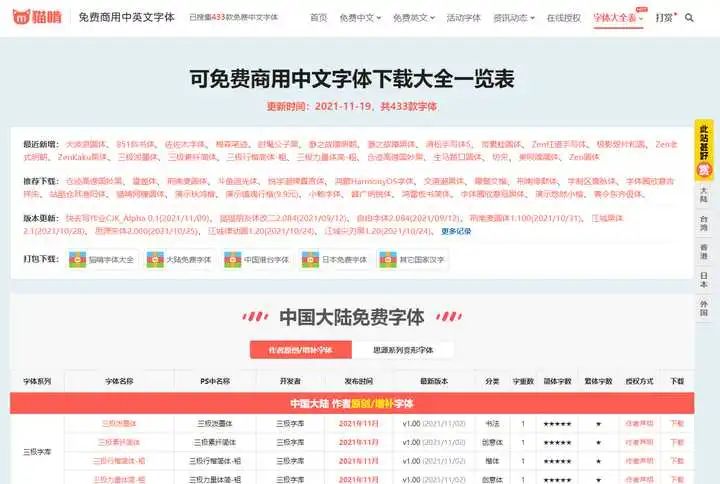Switch to 思源系列变形字体 tab
Image resolution: width=720 pixels, height=484 pixels.
tap(403, 350)
